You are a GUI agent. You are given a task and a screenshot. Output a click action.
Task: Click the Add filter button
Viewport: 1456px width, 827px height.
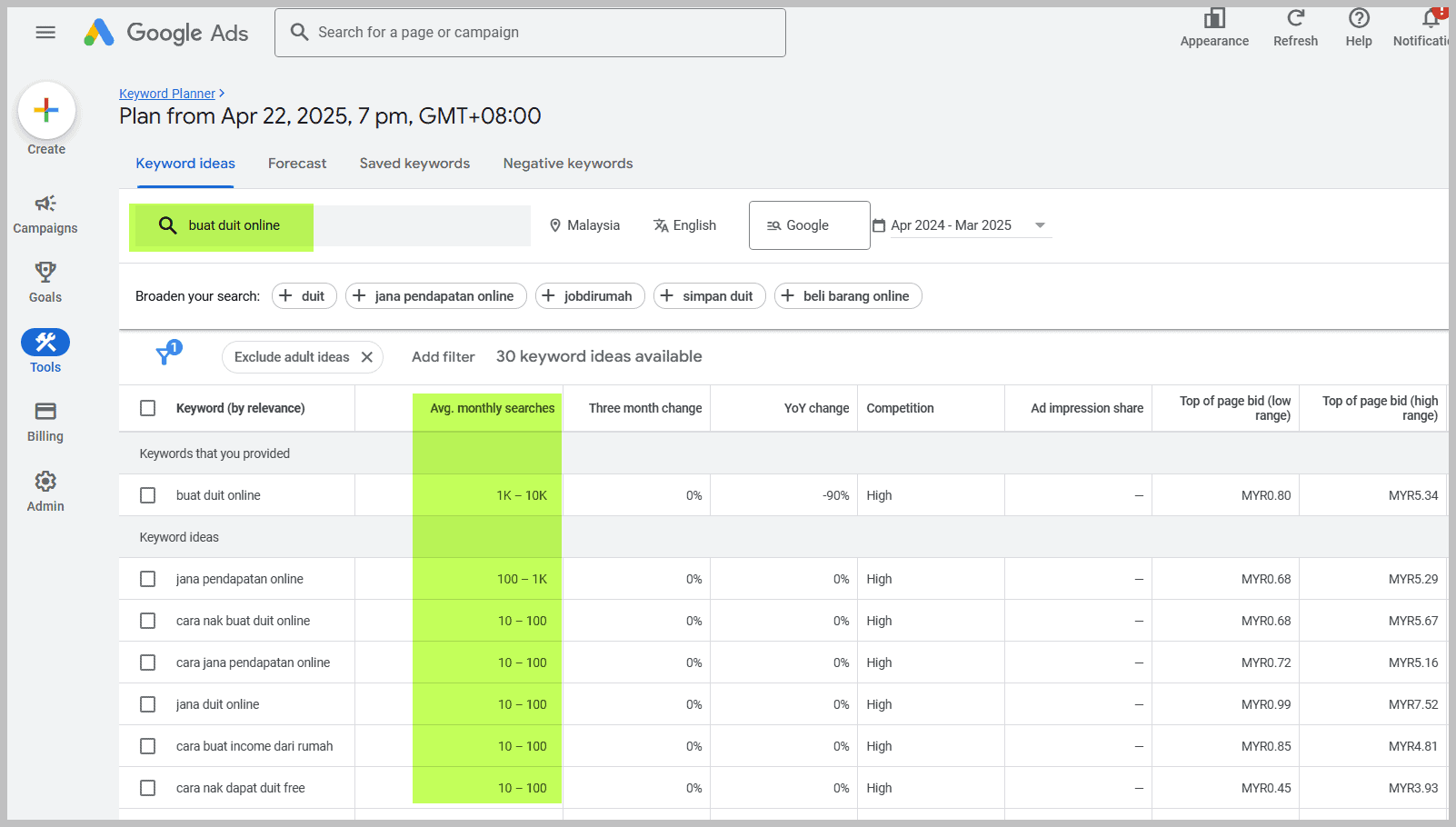coord(443,357)
